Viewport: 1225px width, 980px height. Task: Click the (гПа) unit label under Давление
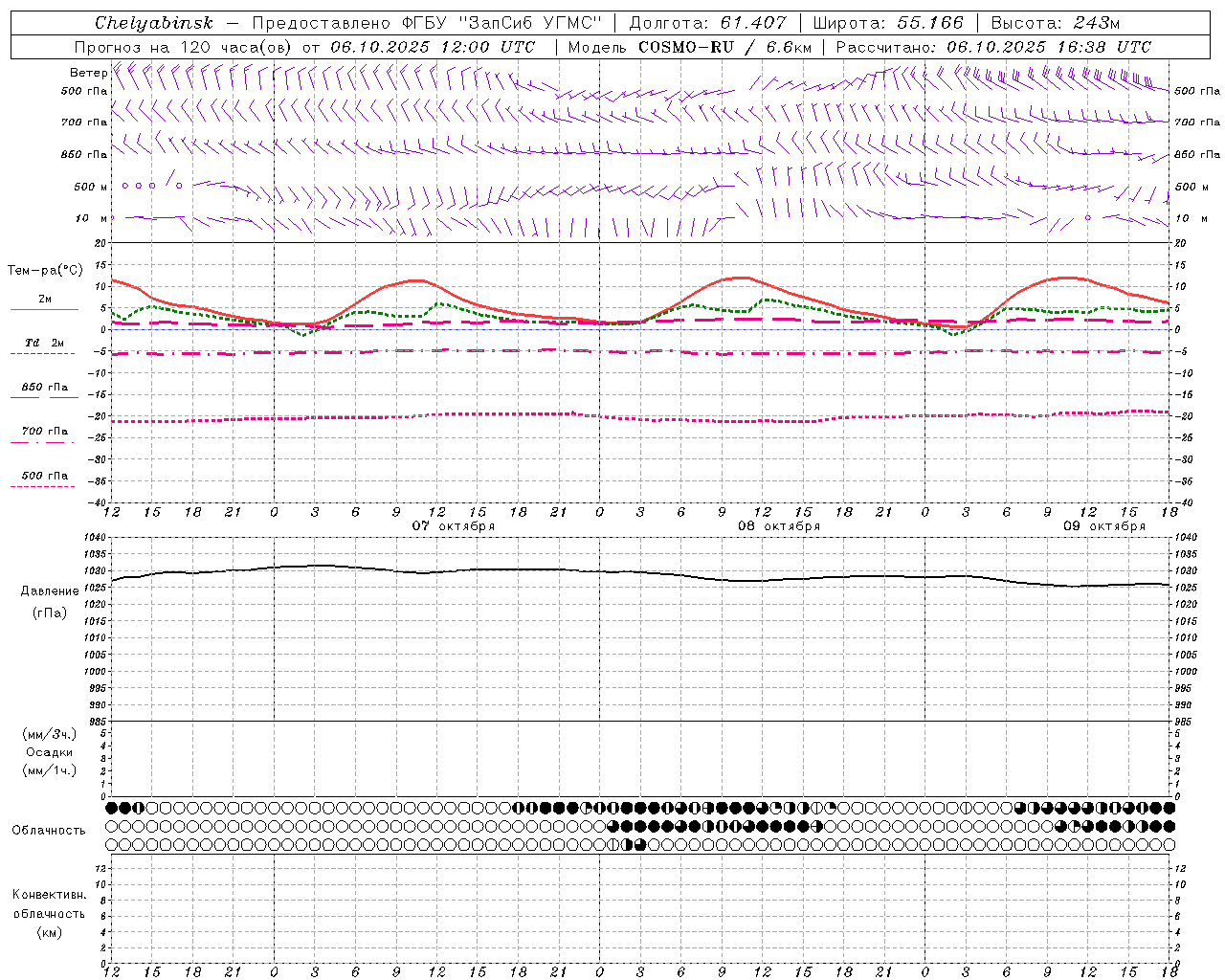[x=50, y=613]
